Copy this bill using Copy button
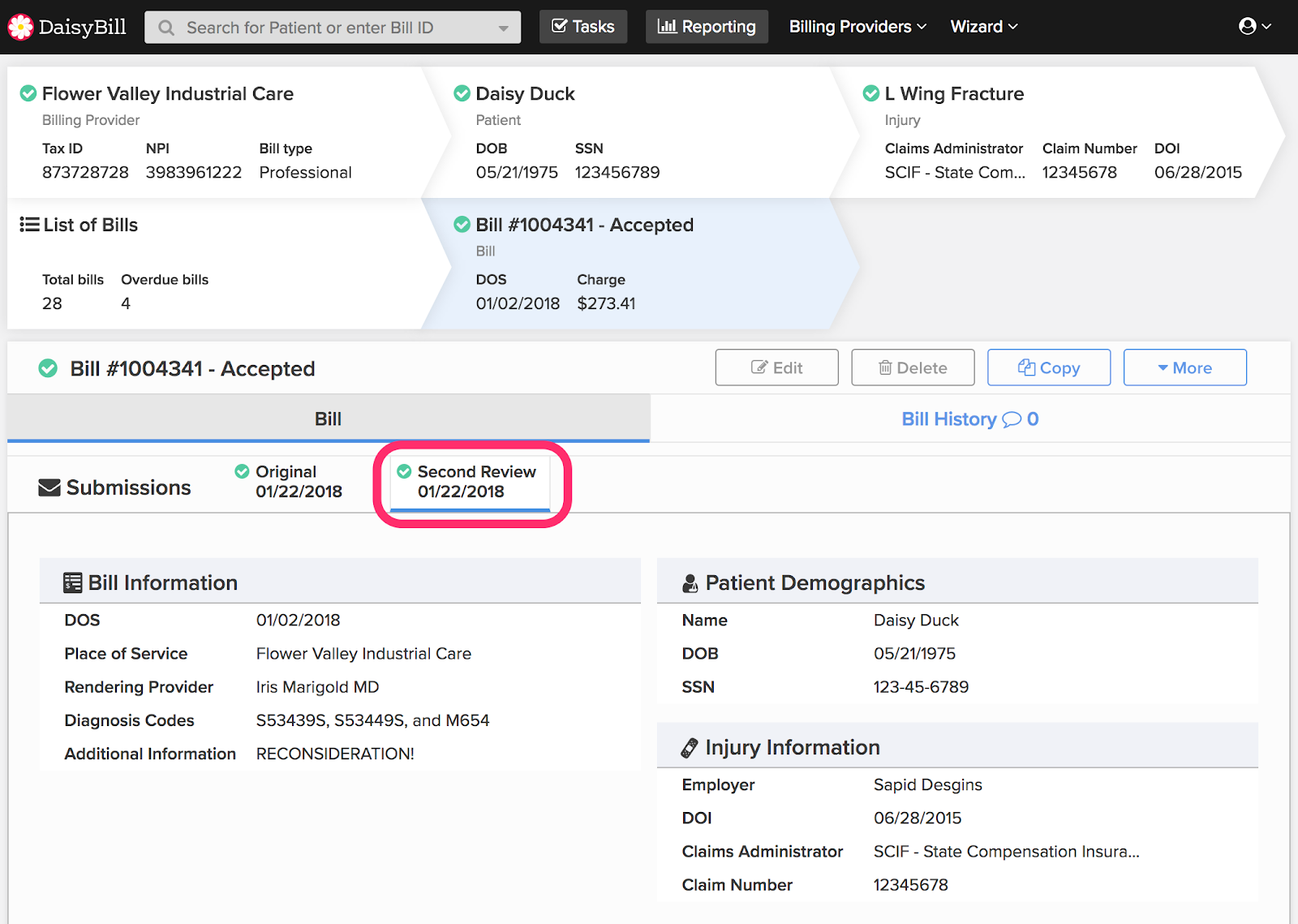The image size is (1298, 924). (x=1049, y=367)
